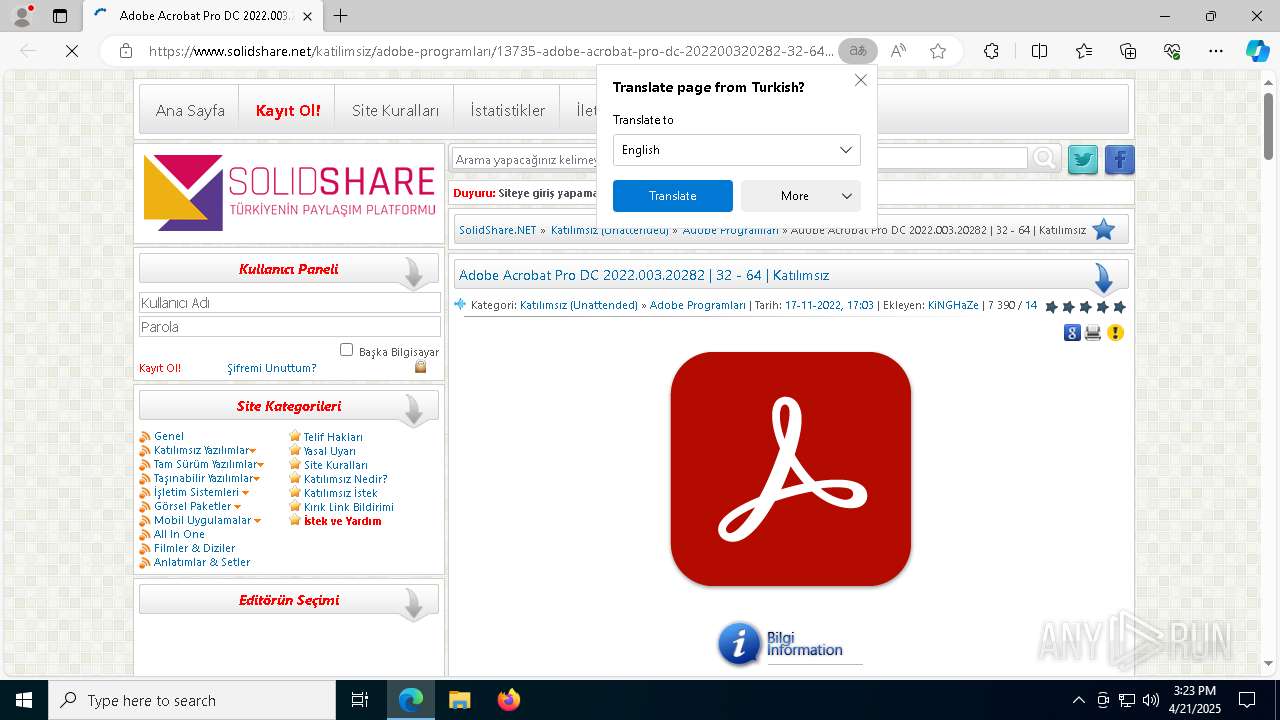This screenshot has width=1280, height=720.
Task: Open the Copilot icon
Action: (1257, 51)
